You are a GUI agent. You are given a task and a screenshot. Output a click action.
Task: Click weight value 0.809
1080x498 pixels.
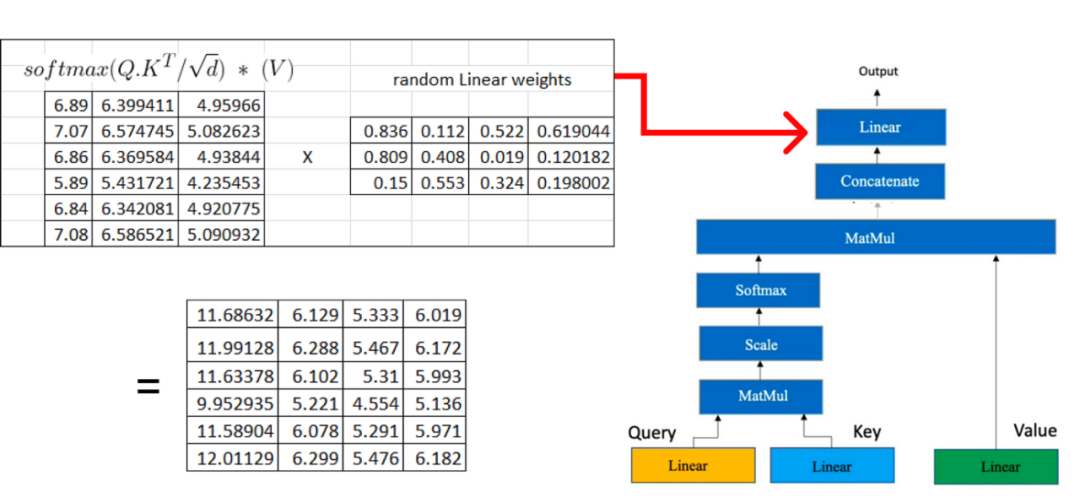pos(381,157)
